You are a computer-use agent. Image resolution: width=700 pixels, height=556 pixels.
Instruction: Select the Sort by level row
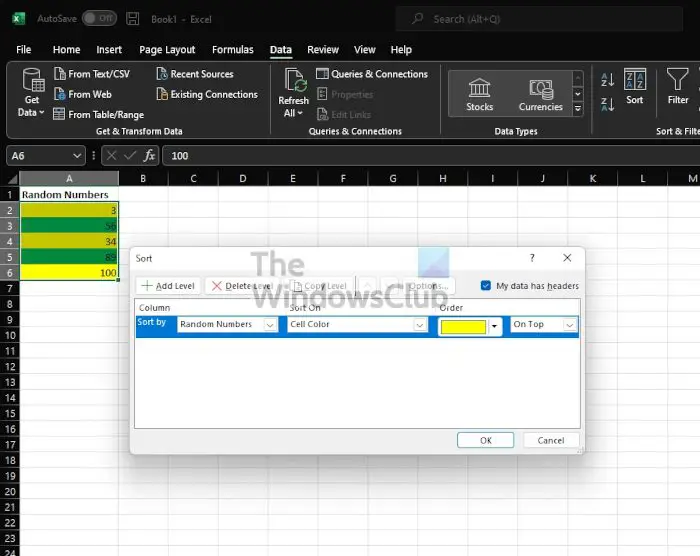[x=357, y=326]
